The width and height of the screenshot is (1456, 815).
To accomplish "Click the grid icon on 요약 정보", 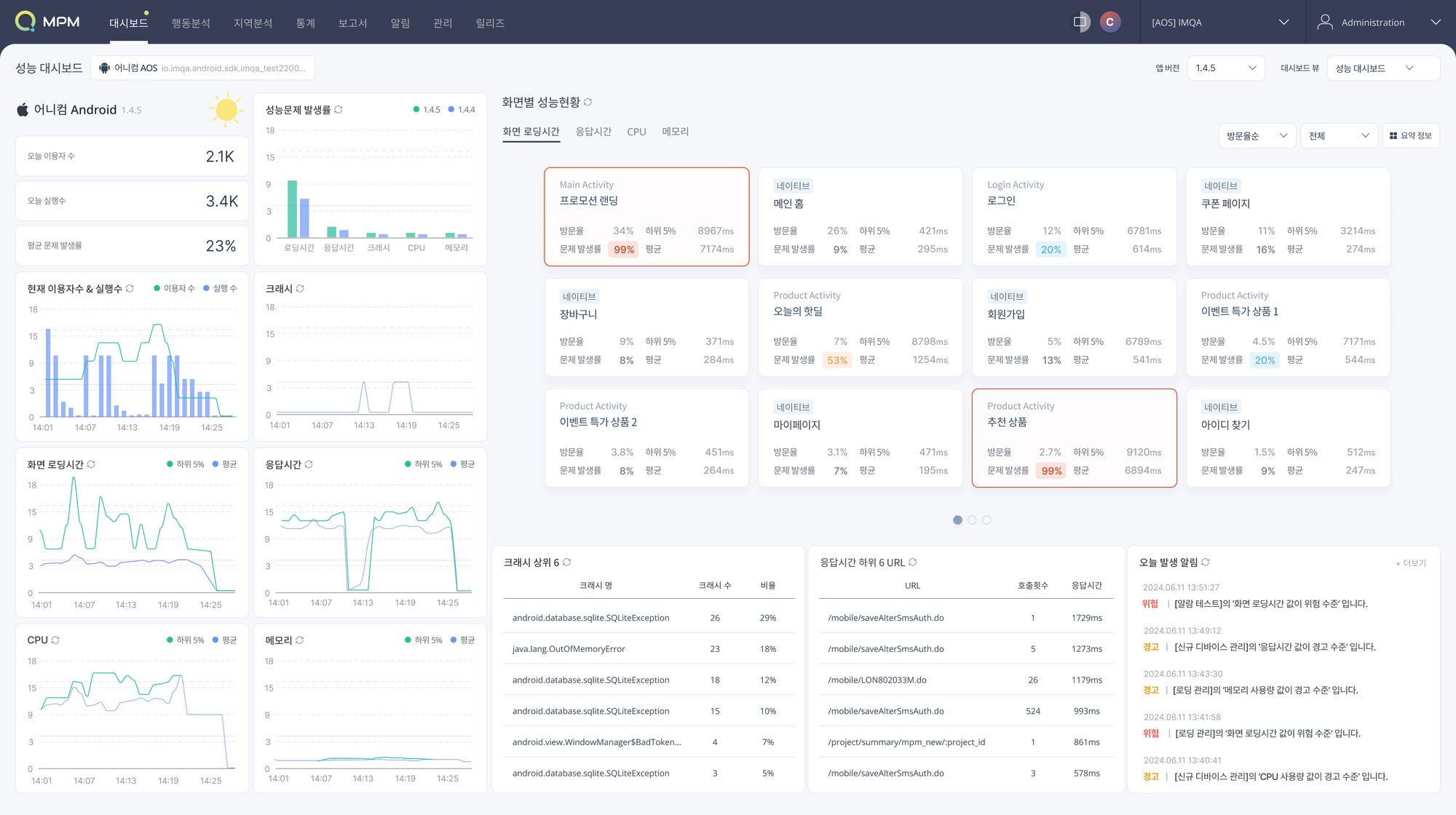I will [1393, 136].
